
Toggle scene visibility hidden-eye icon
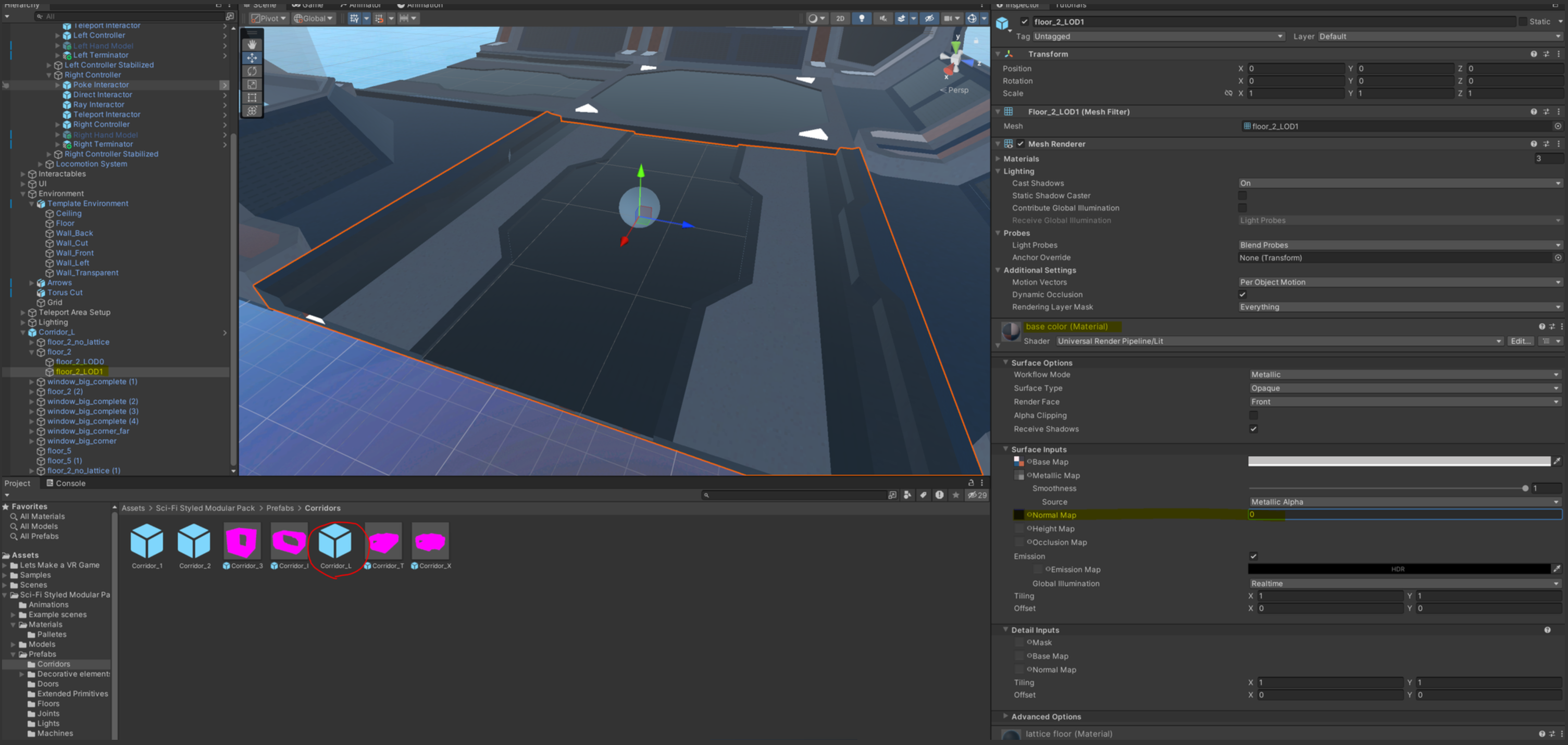point(929,18)
